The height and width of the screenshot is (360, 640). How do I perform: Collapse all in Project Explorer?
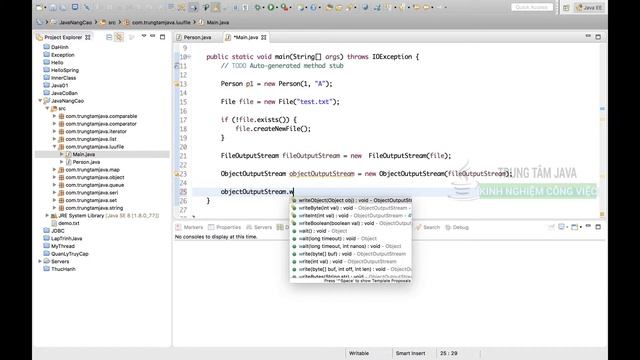109,37
